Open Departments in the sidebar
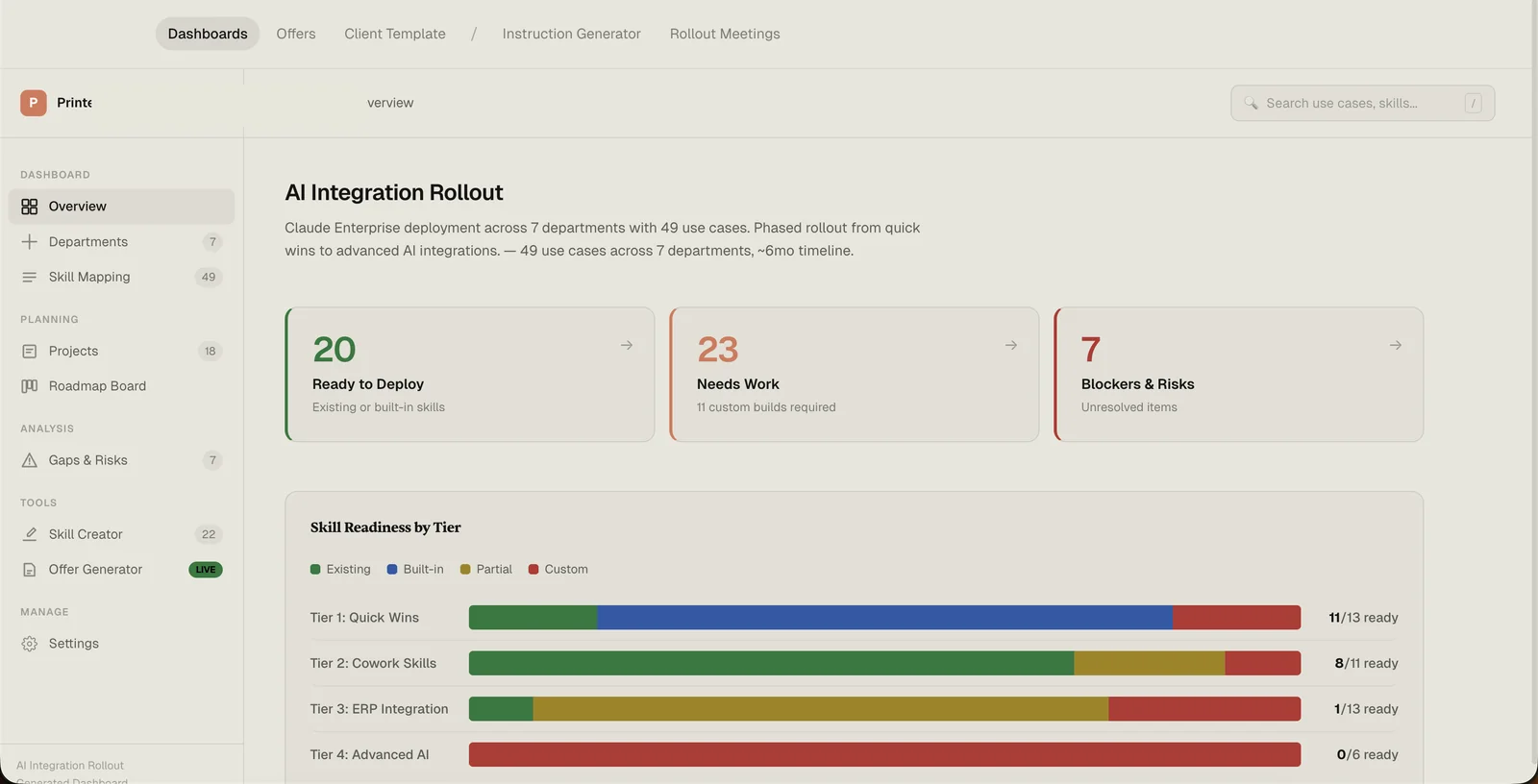This screenshot has width=1538, height=784. click(121, 242)
